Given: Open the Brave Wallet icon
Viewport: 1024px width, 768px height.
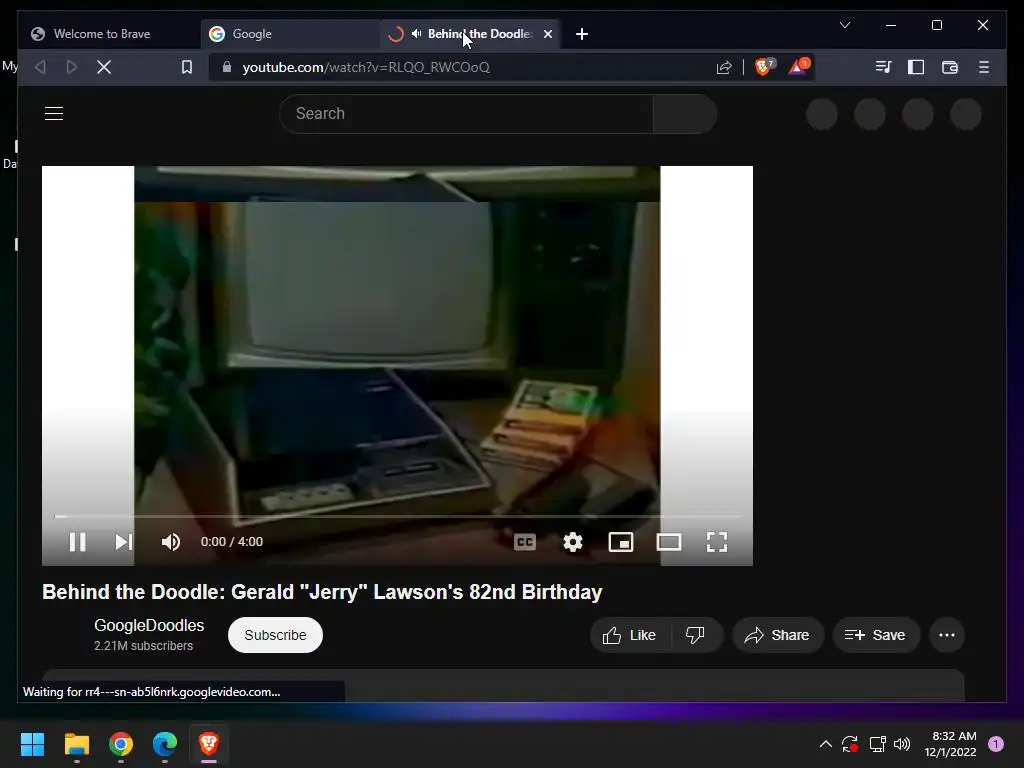Looking at the screenshot, I should point(950,67).
